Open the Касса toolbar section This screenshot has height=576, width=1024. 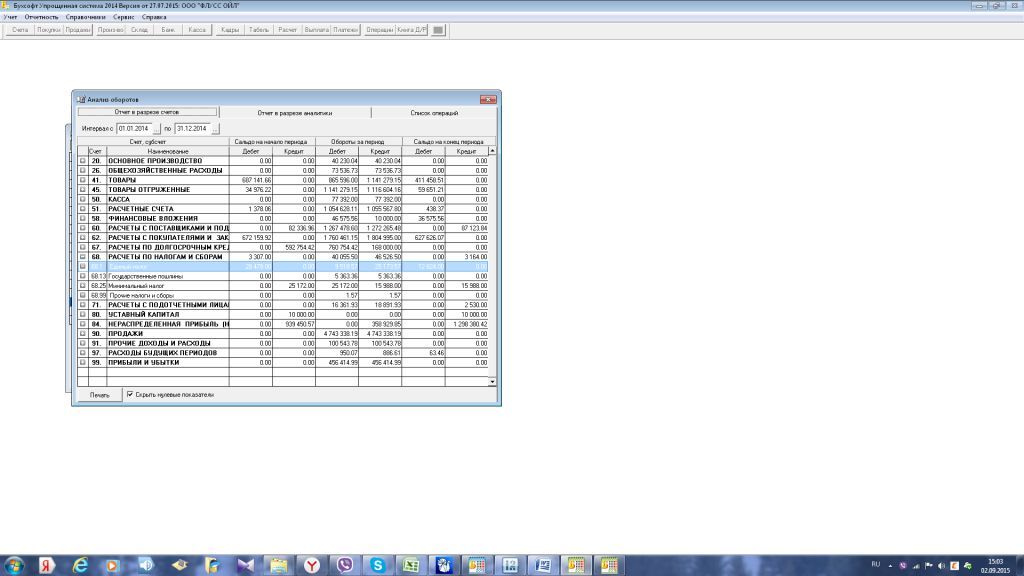click(x=197, y=30)
